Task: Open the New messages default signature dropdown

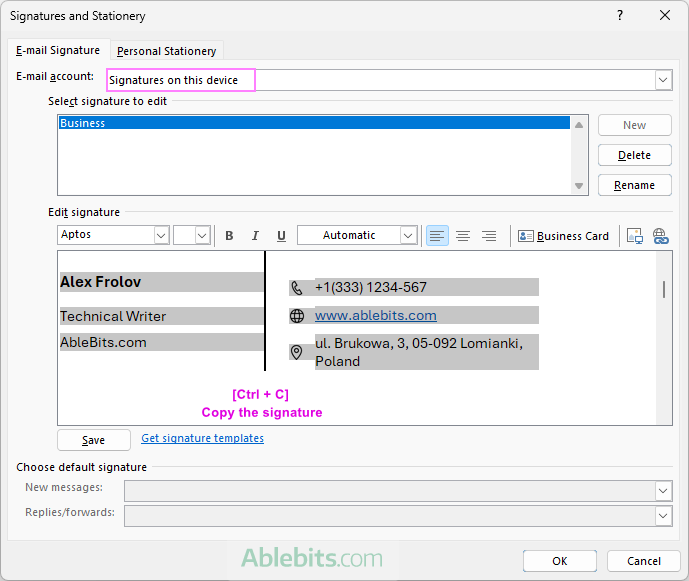Action: click(x=664, y=491)
